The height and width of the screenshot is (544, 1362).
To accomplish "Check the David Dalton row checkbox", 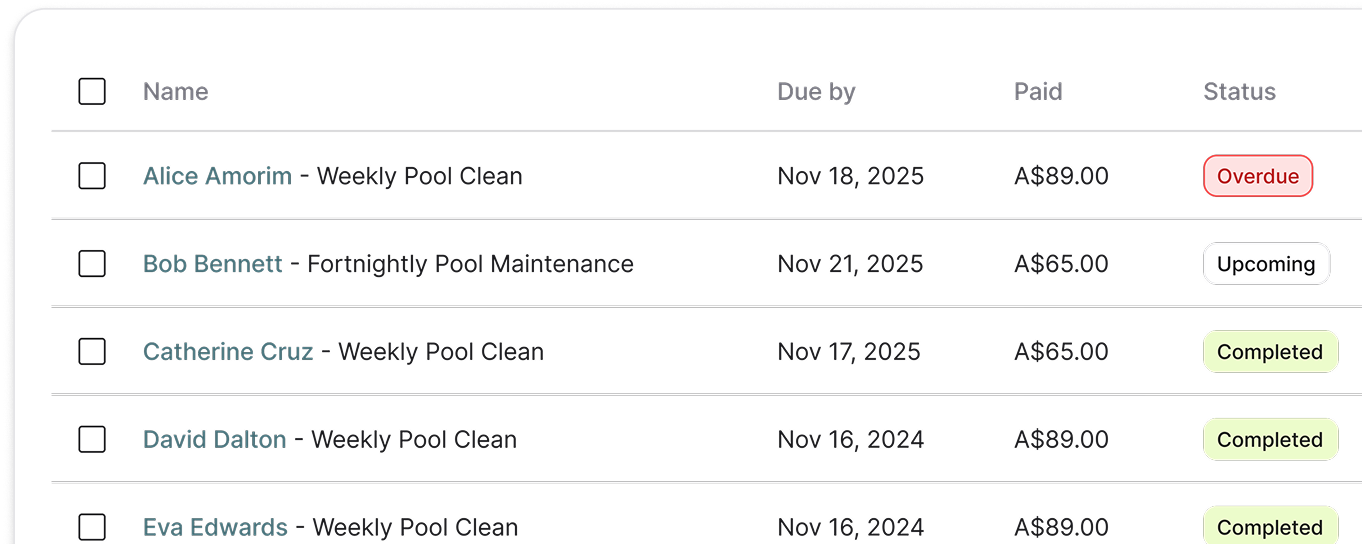I will point(92,440).
